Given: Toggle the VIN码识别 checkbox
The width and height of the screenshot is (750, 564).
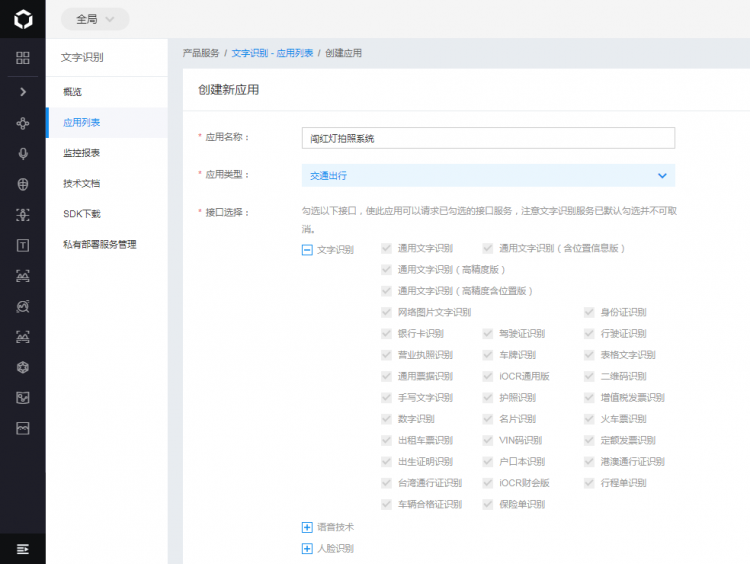Looking at the screenshot, I should [488, 440].
